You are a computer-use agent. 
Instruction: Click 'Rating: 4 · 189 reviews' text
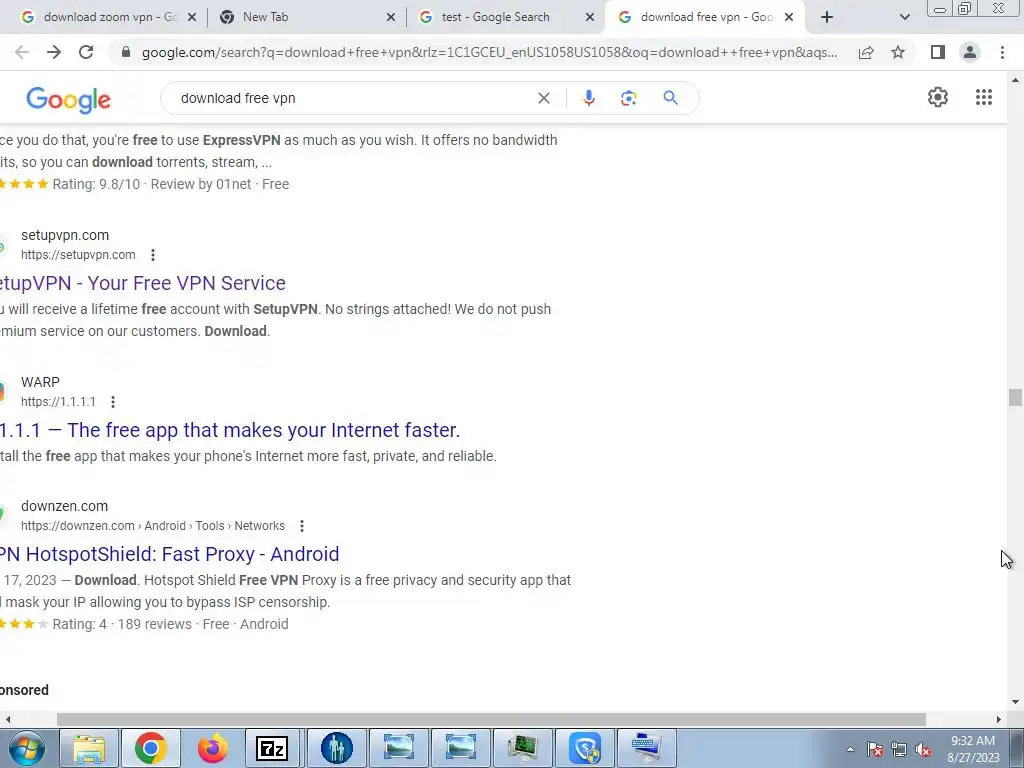[122, 624]
